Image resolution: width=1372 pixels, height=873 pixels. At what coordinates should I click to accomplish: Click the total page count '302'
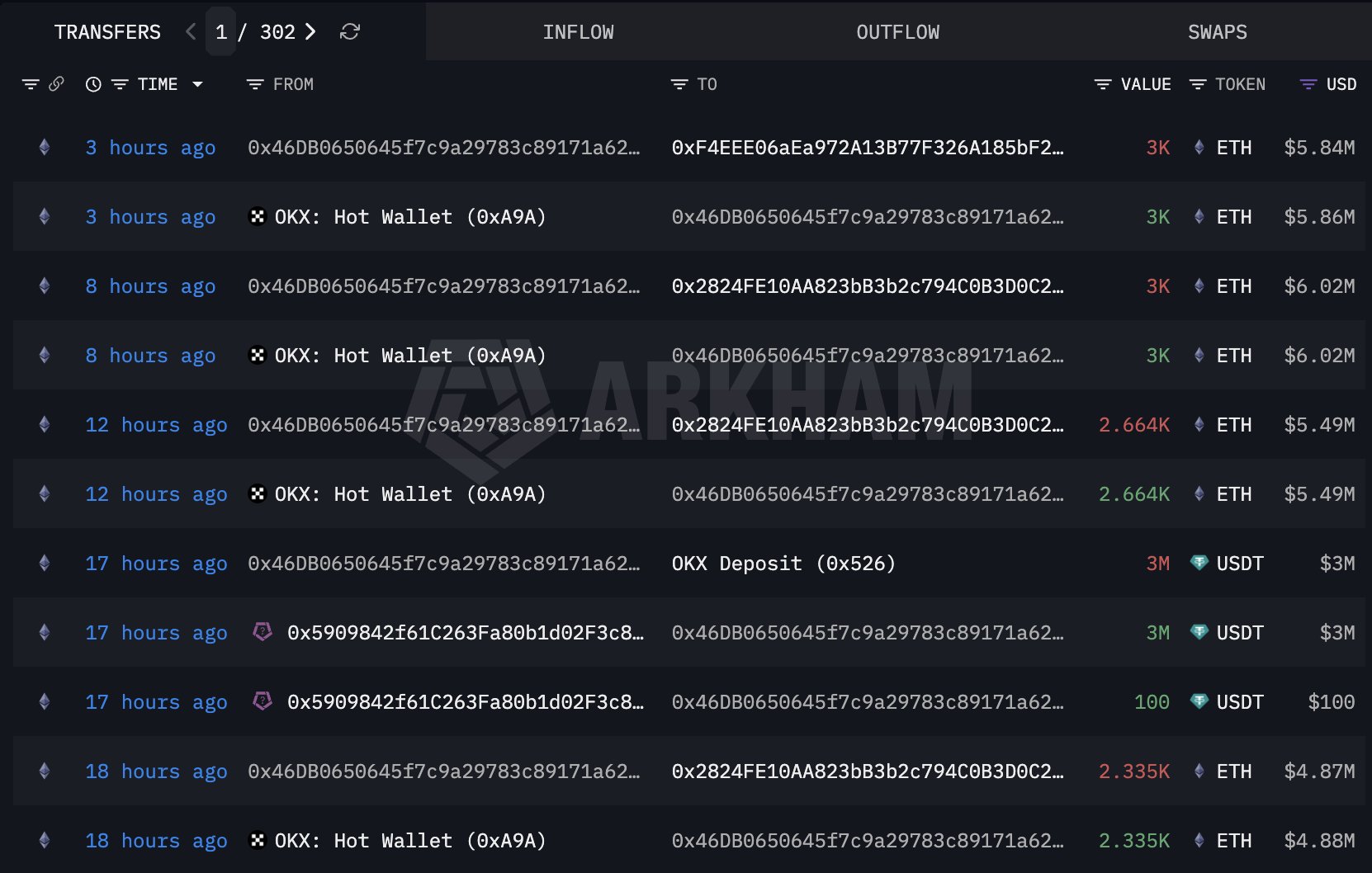(277, 31)
